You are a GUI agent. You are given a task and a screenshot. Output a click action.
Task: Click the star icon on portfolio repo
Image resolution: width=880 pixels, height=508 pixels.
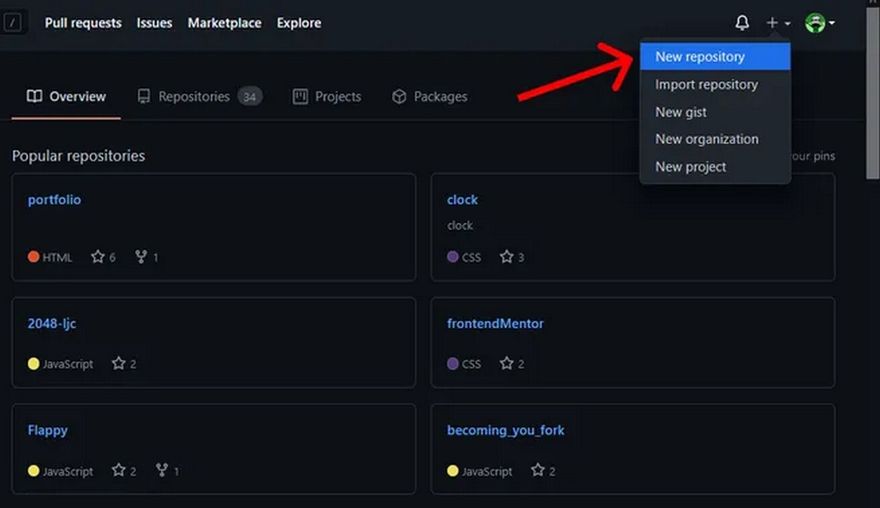pos(98,257)
